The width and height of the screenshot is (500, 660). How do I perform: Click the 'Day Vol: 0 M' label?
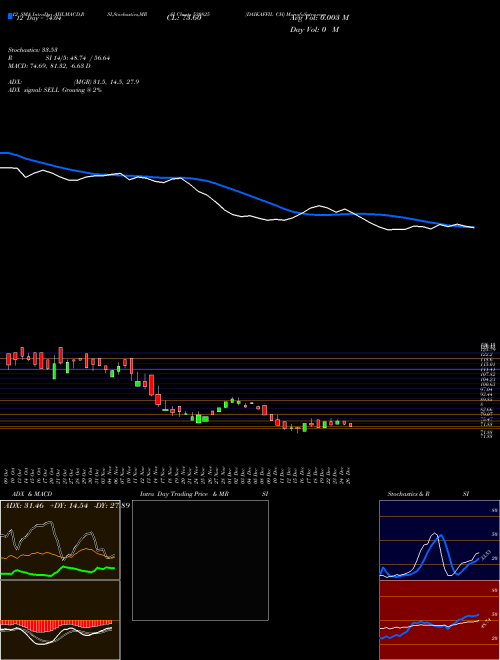[314, 30]
